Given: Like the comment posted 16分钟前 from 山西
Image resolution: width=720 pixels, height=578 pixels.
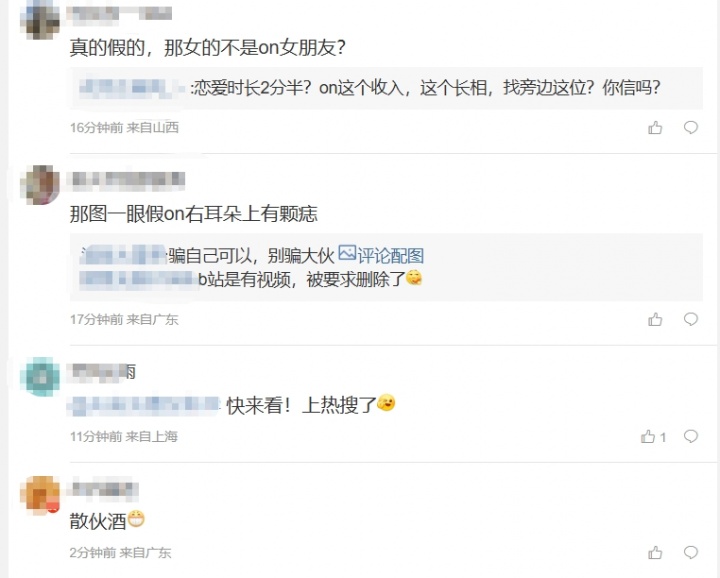Looking at the screenshot, I should [x=655, y=128].
